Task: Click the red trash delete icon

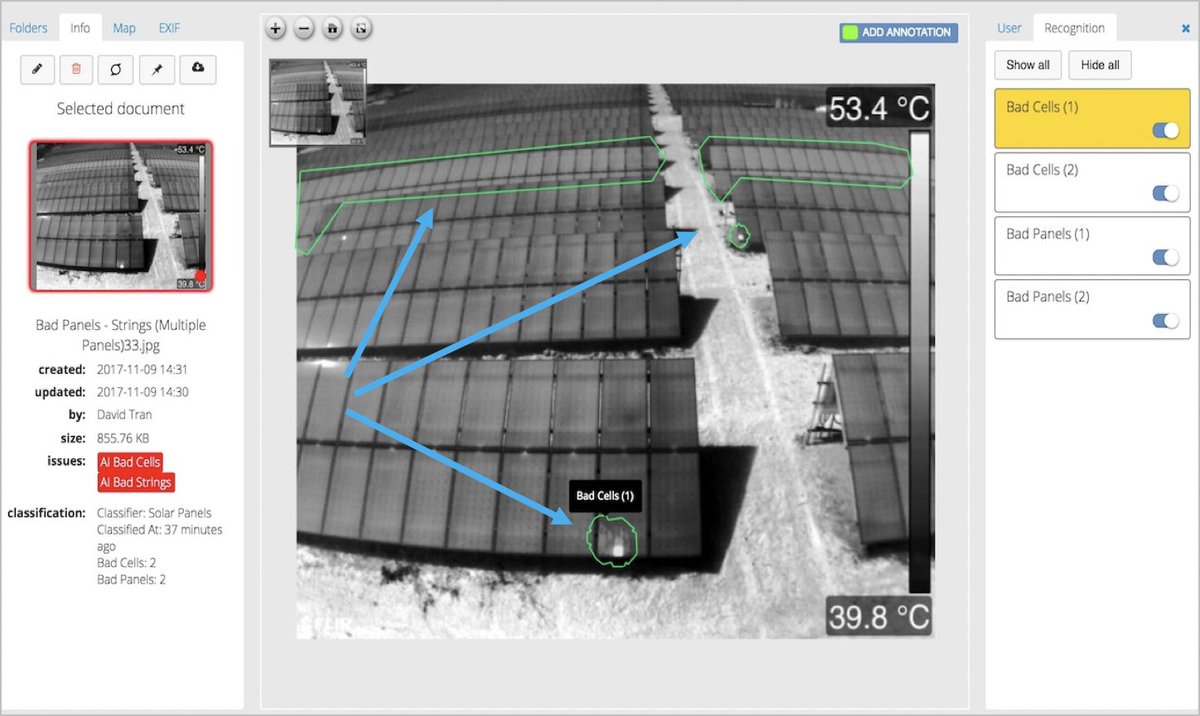Action: (77, 69)
